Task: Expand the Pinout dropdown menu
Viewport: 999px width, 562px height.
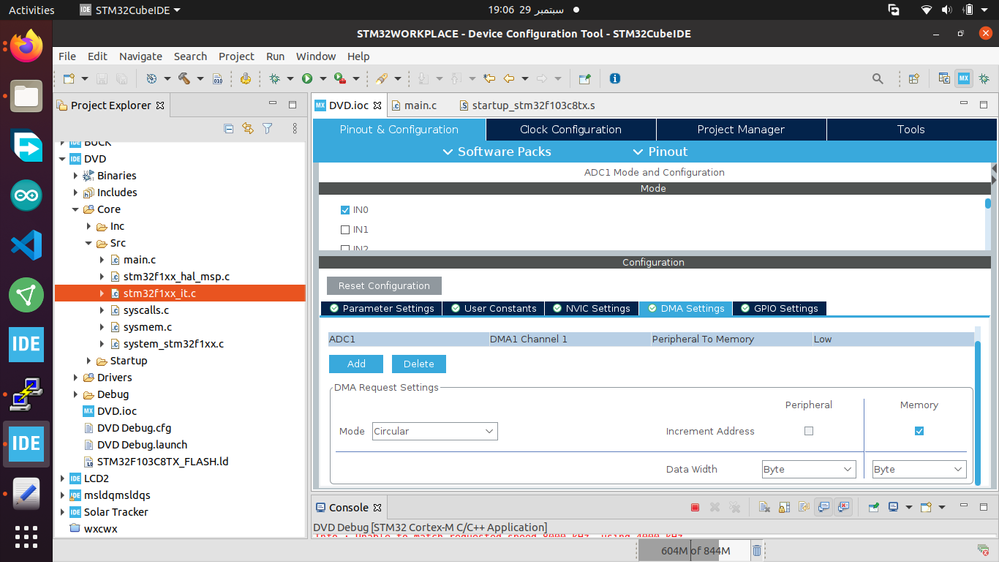Action: pos(660,152)
